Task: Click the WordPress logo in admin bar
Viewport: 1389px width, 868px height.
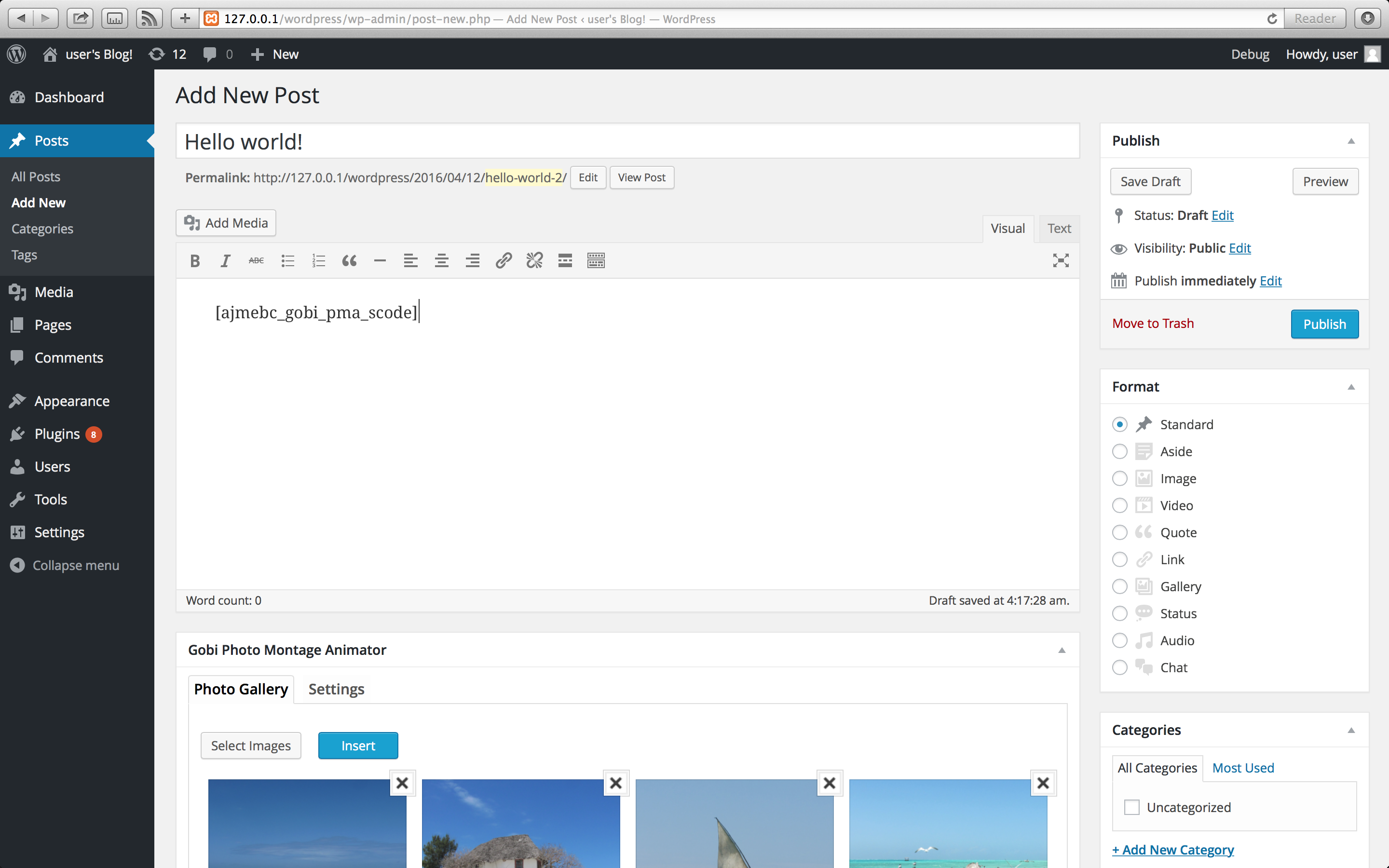Action: [17, 54]
